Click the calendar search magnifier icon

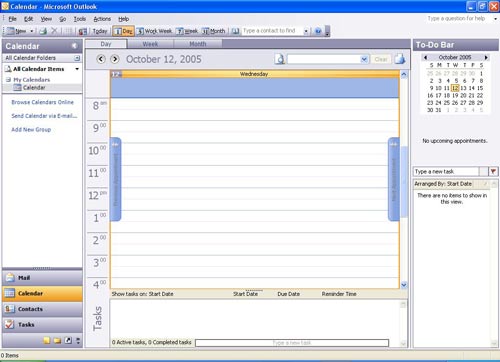point(280,59)
